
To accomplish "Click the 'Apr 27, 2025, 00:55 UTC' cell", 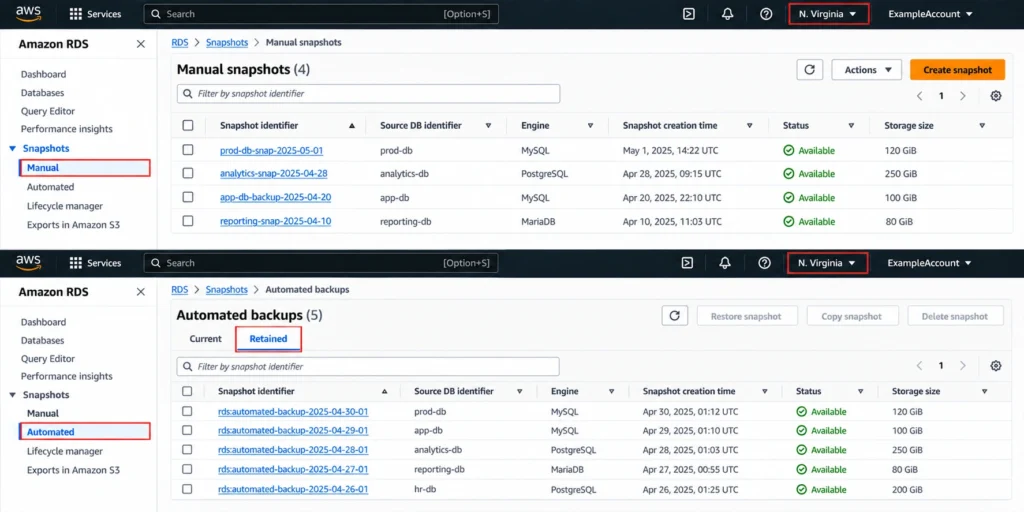I will coord(690,470).
